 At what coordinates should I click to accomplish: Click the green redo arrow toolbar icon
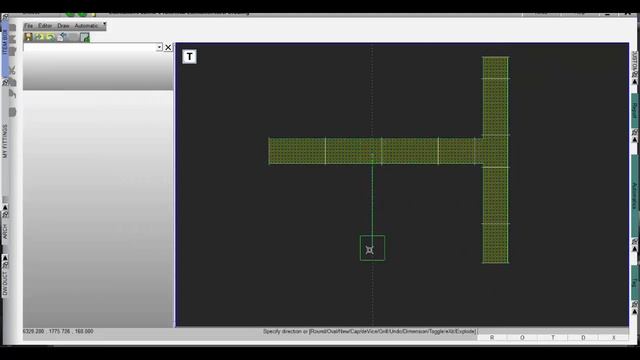(x=39, y=38)
